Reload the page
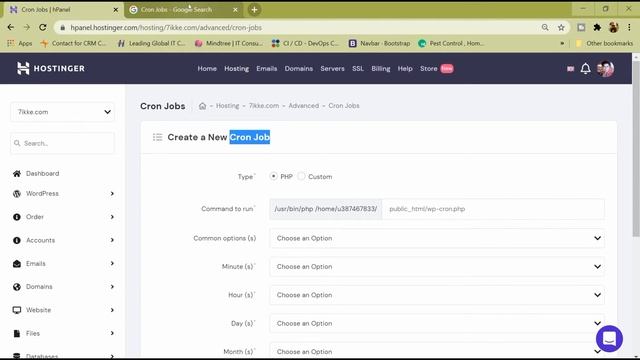This screenshot has width=640, height=360. (42, 27)
